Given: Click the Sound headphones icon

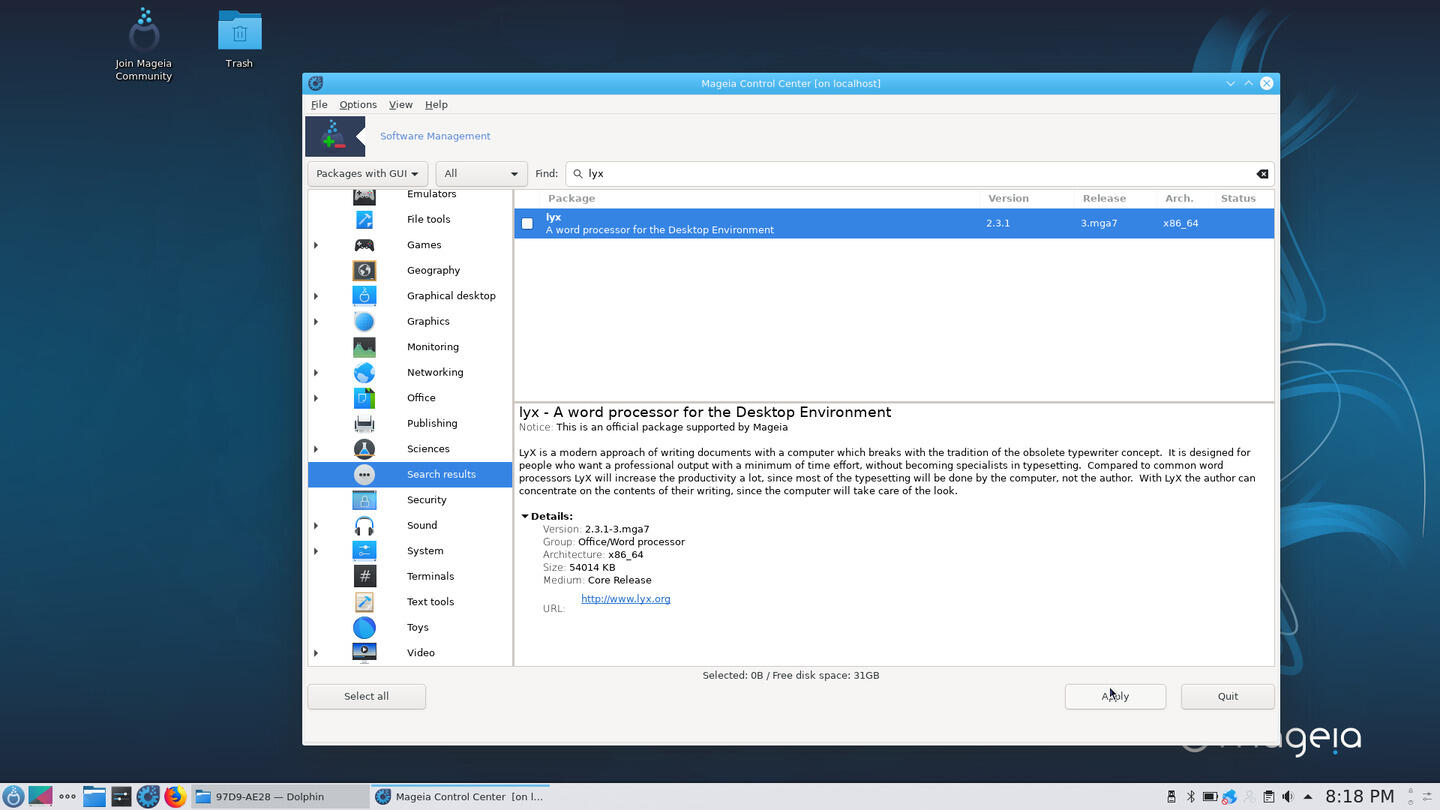Looking at the screenshot, I should [364, 525].
